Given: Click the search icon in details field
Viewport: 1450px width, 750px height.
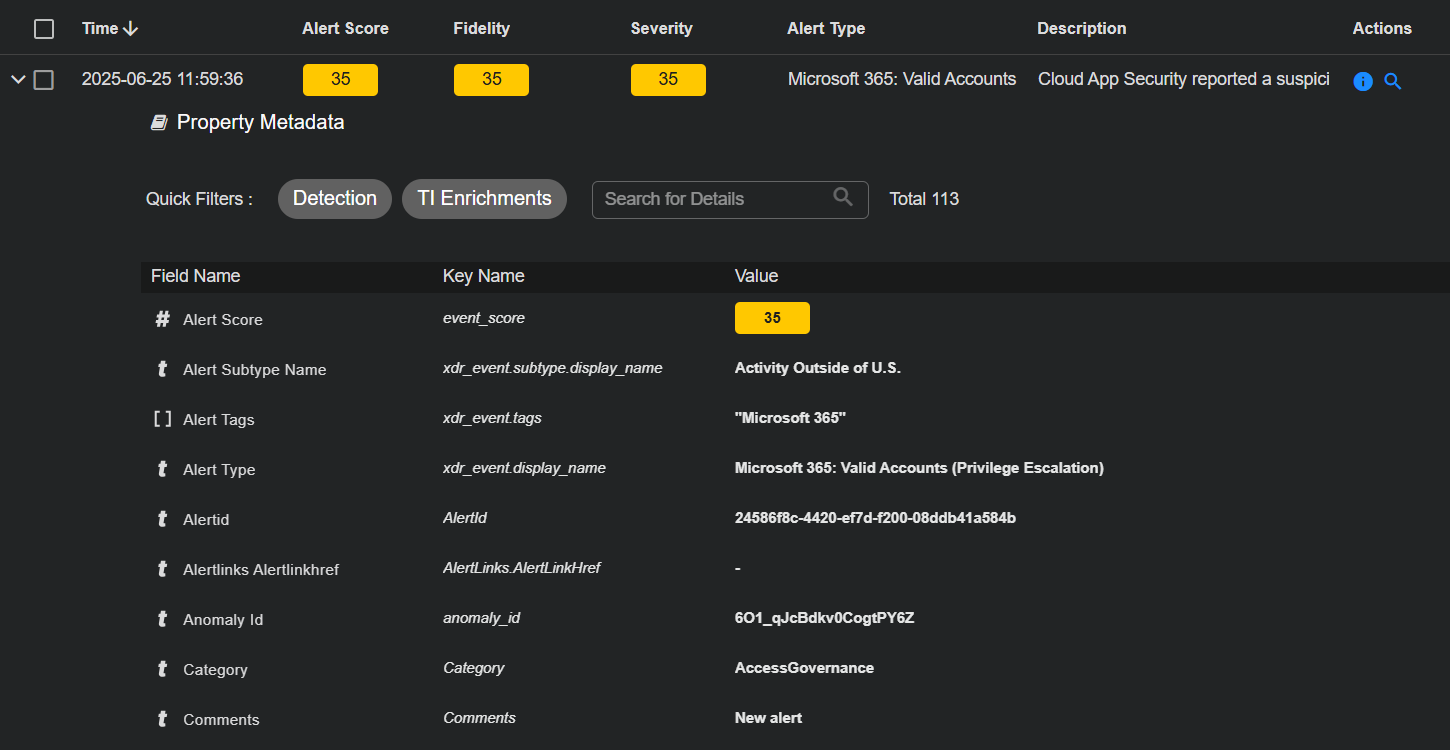Looking at the screenshot, I should coord(843,197).
